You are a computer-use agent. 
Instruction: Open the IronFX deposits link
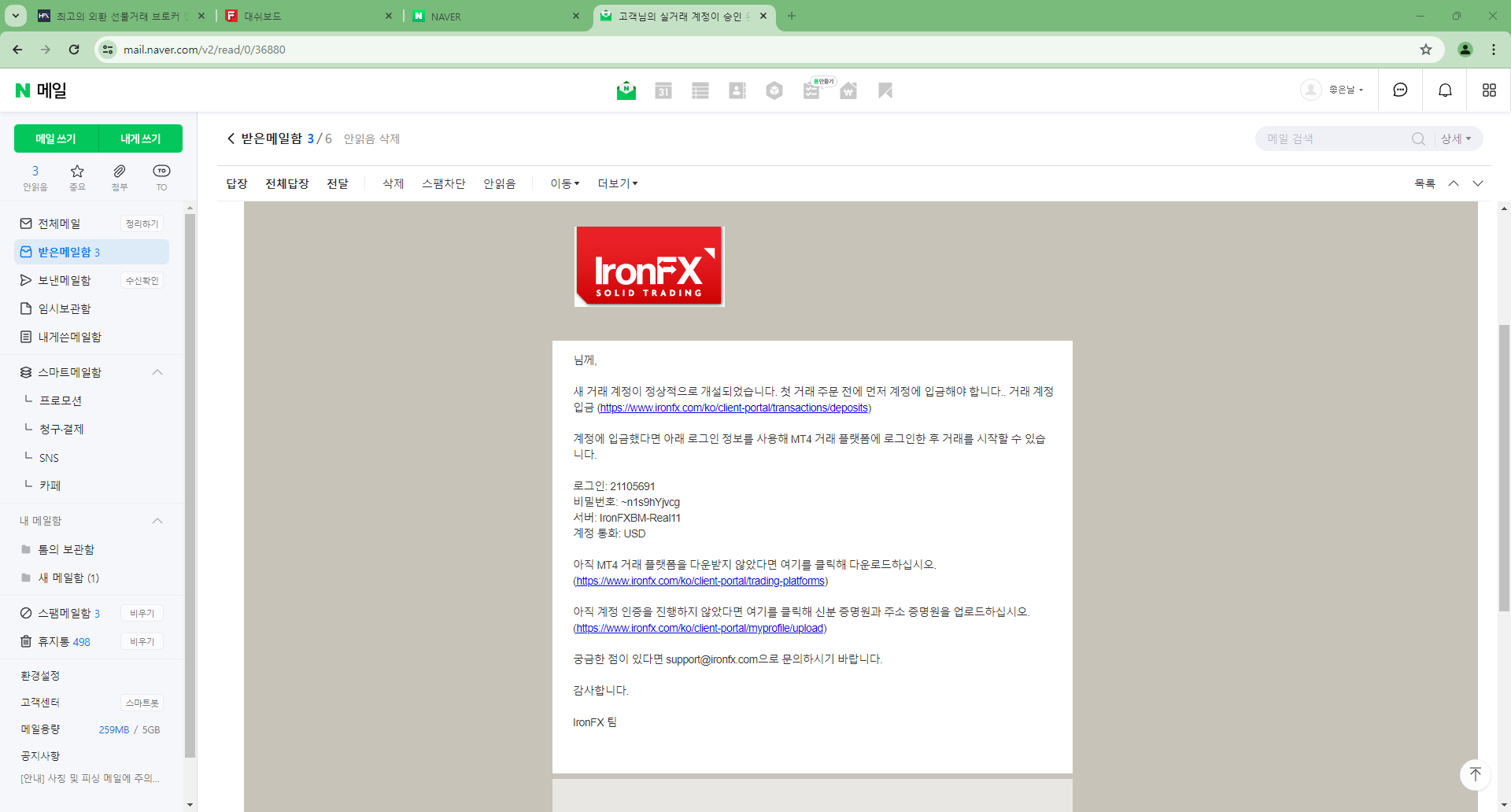(x=733, y=408)
